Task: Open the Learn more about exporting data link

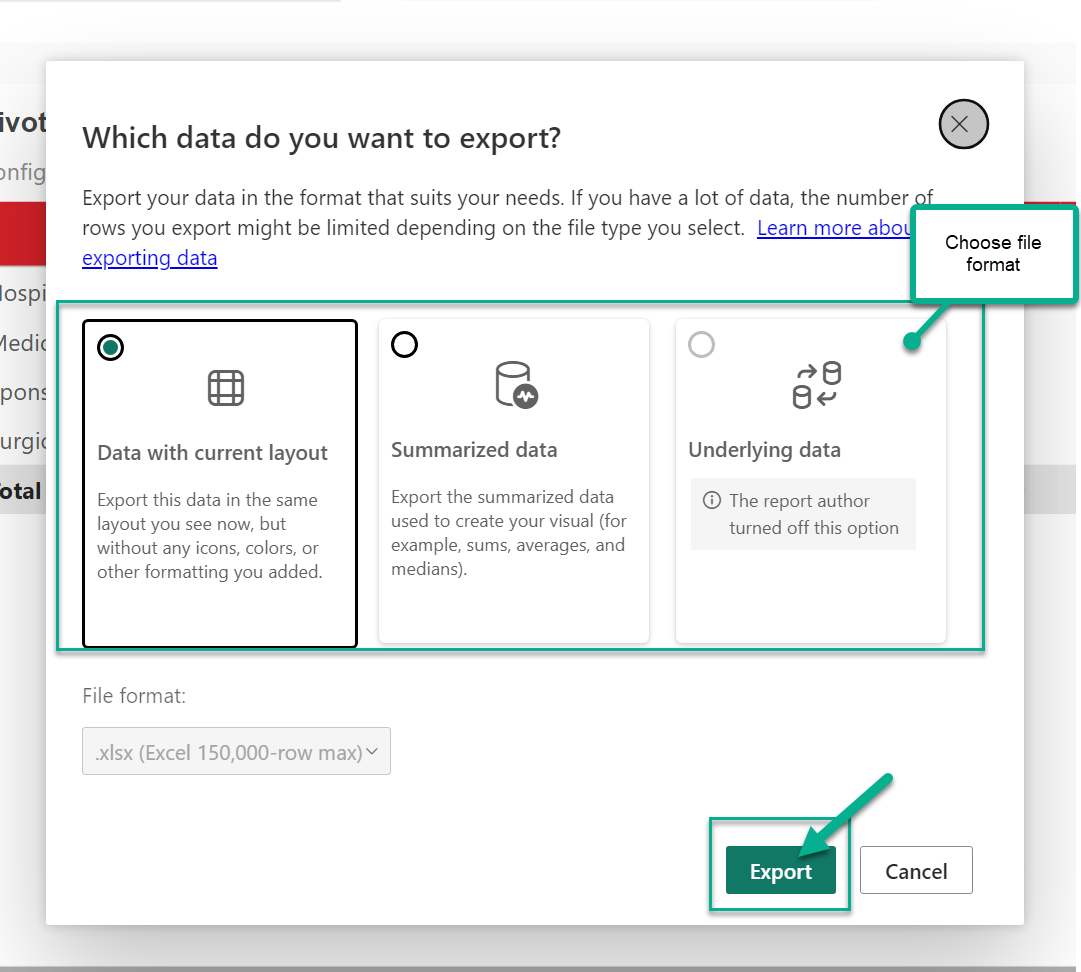Action: 150,258
